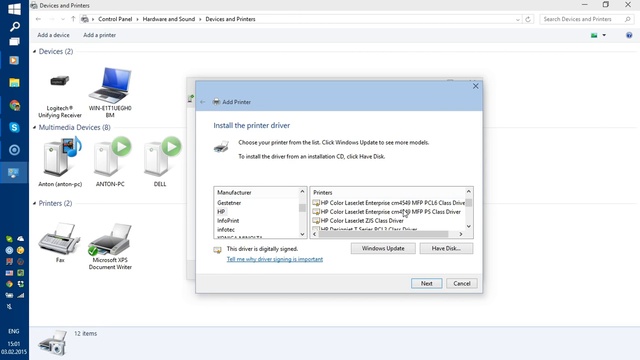640x360 pixels.
Task: Select HP cm4540 MFP PCL6 Class Driver
Action: pyautogui.click(x=389, y=203)
